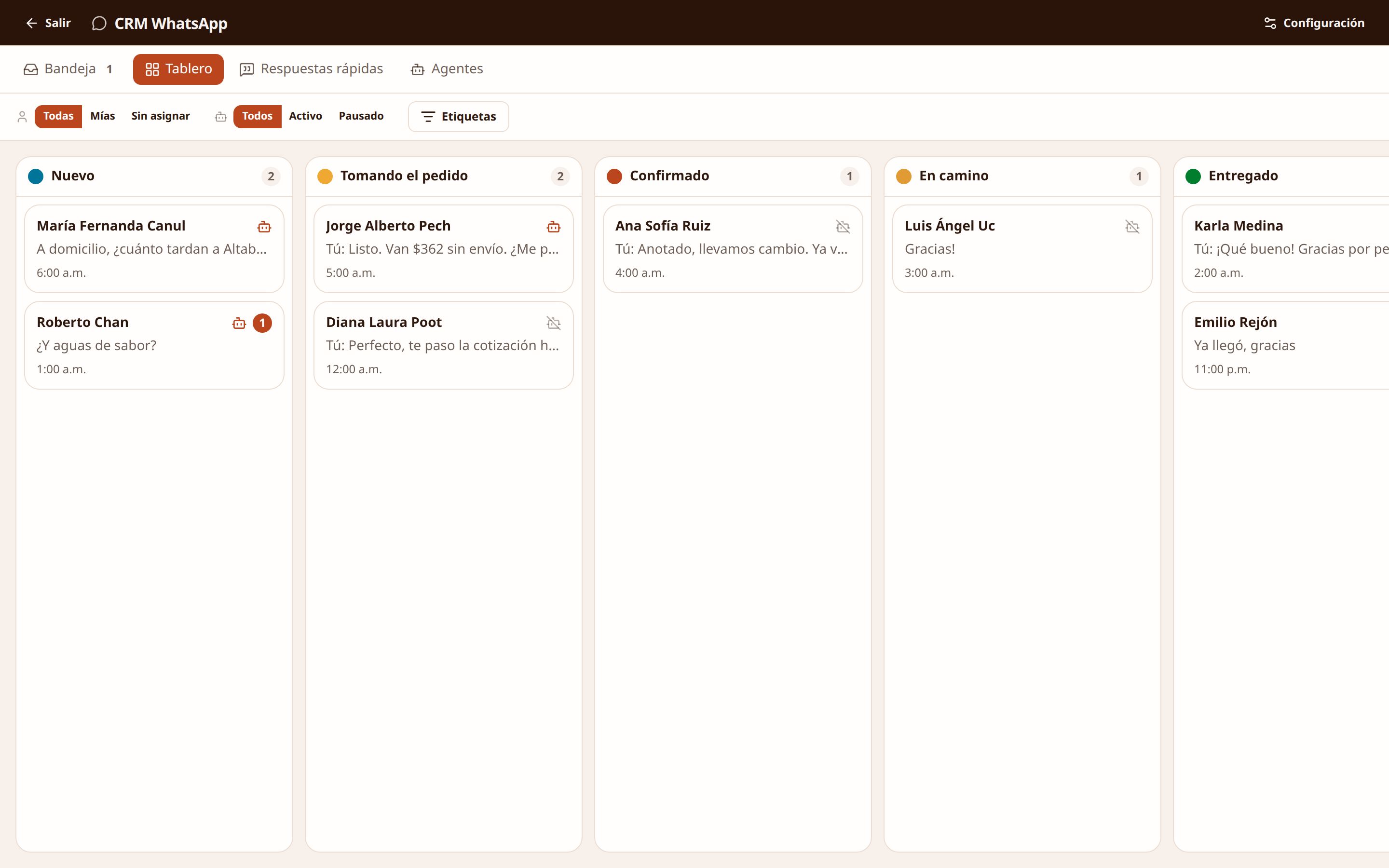The image size is (1389, 868).
Task: Filter conversations by Todas
Action: (x=58, y=116)
